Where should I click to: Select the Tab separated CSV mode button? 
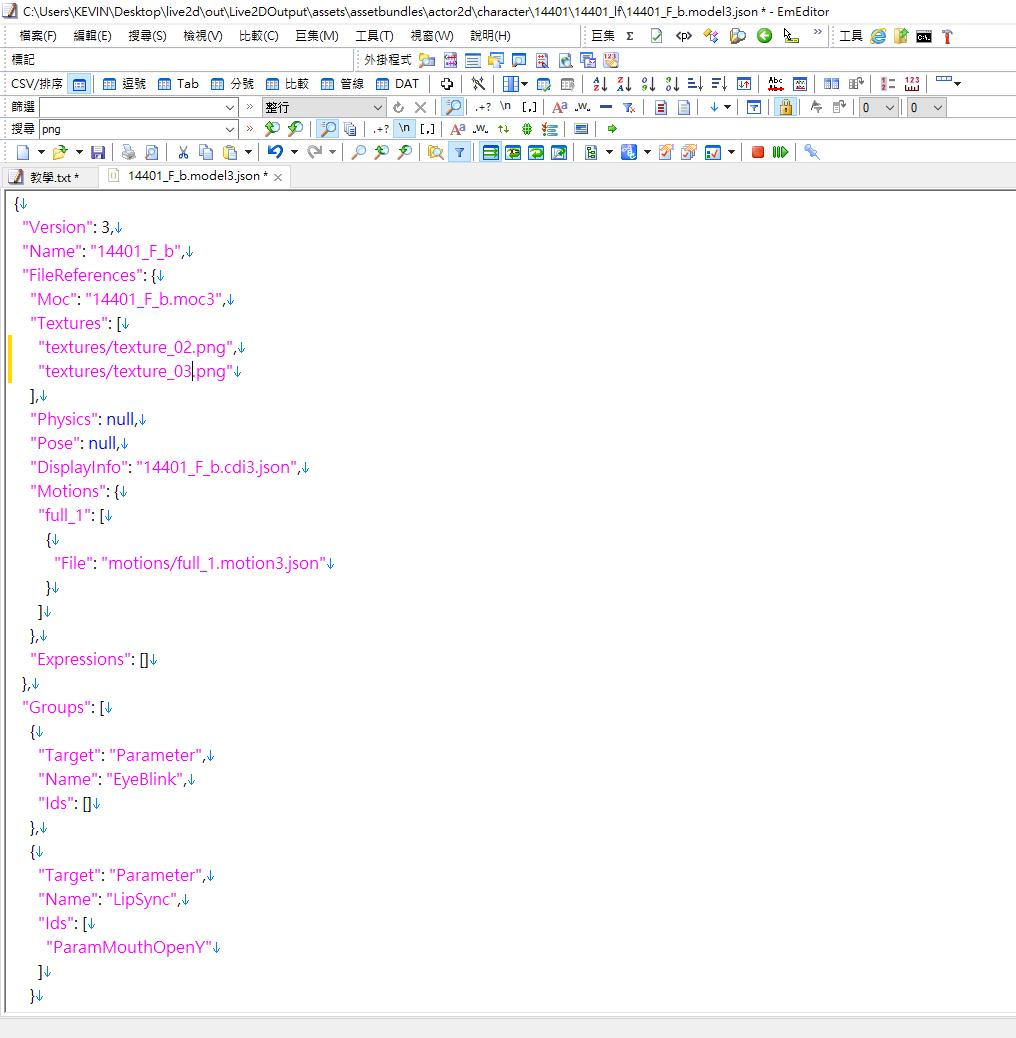pyautogui.click(x=178, y=84)
